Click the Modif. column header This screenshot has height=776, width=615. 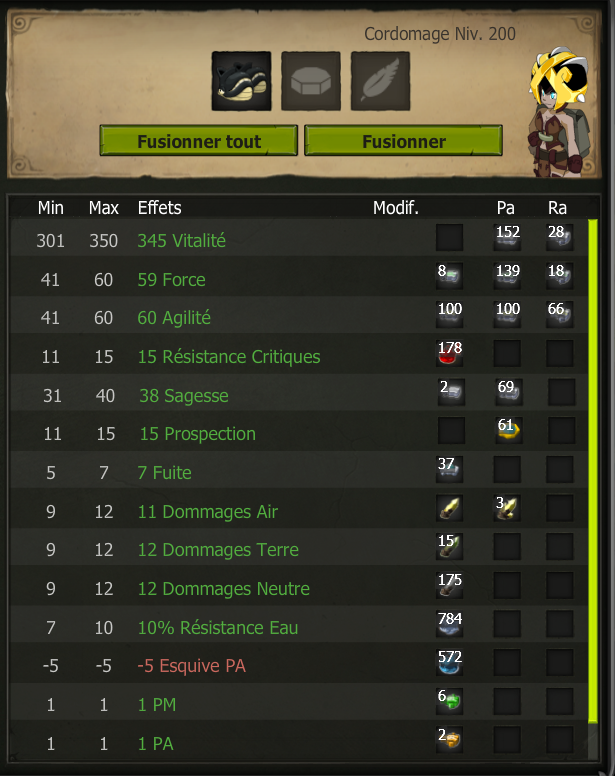coord(395,208)
